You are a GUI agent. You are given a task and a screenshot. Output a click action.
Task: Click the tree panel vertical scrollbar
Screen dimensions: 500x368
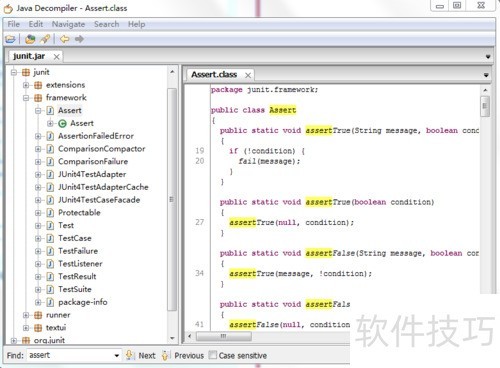[172, 199]
